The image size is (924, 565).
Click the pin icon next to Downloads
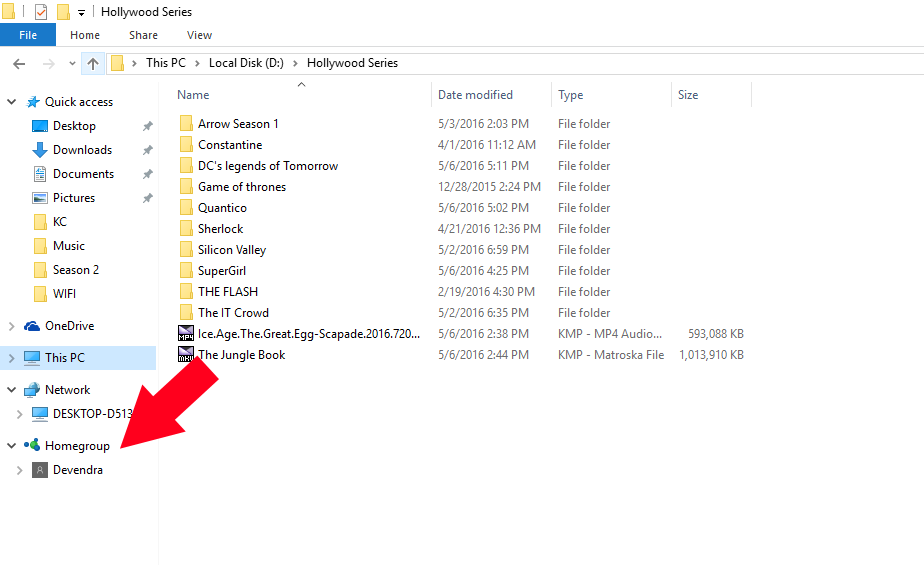(x=147, y=150)
